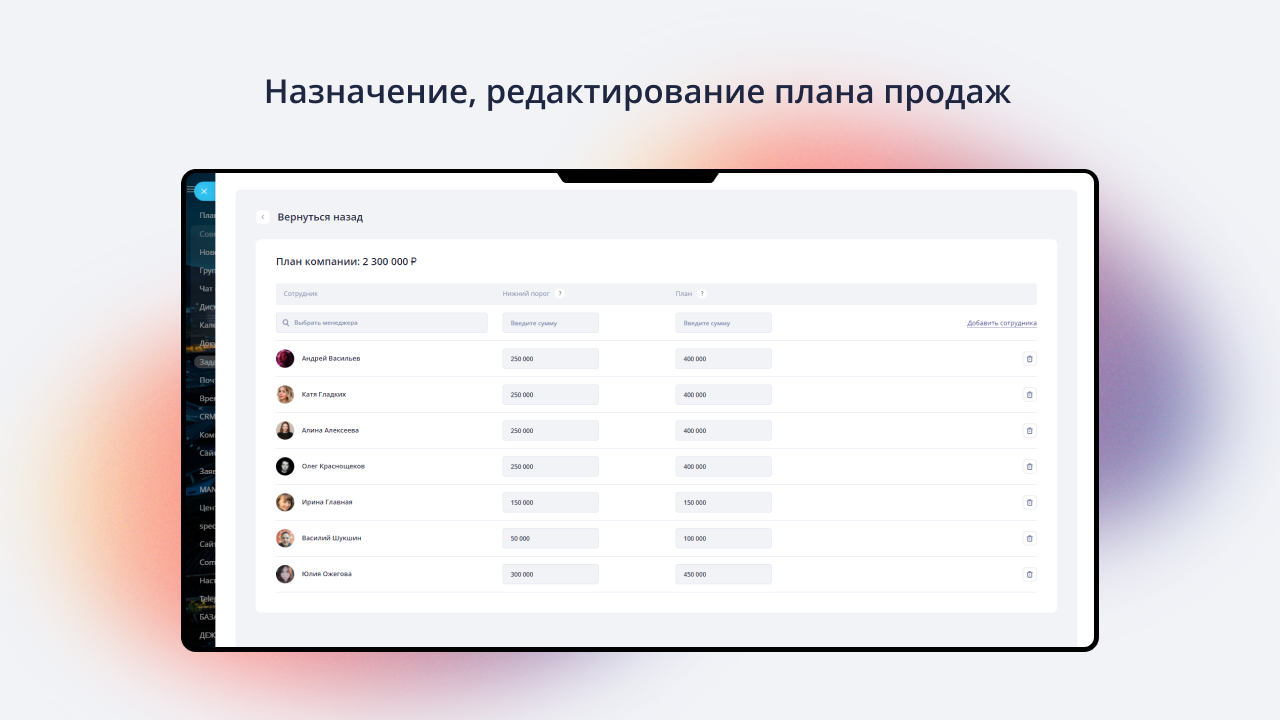Click the trash icon for Ирина Главная
Image resolution: width=1280 pixels, height=720 pixels.
coord(1030,502)
